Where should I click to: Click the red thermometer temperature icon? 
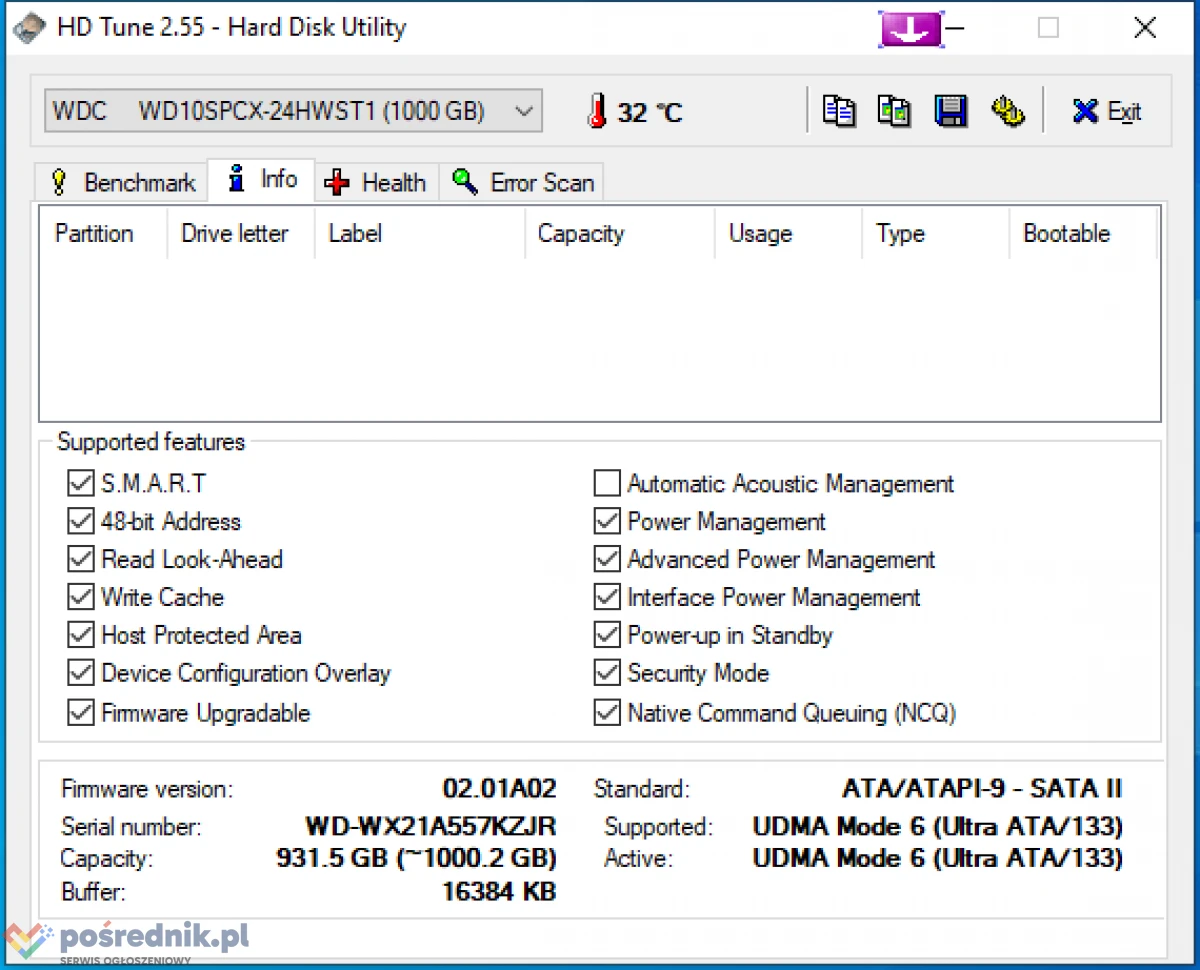(597, 111)
